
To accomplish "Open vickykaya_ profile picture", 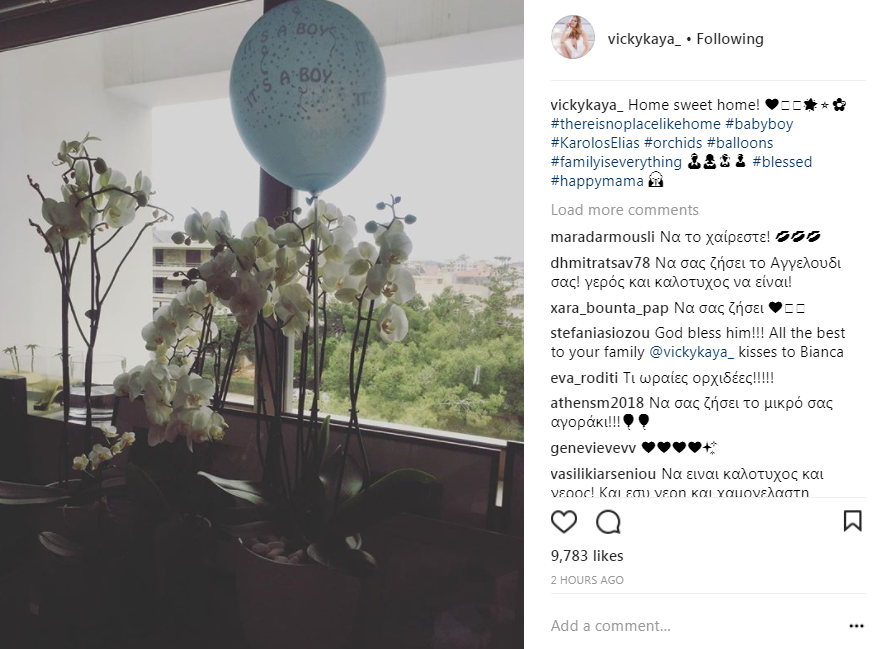I will 573,37.
